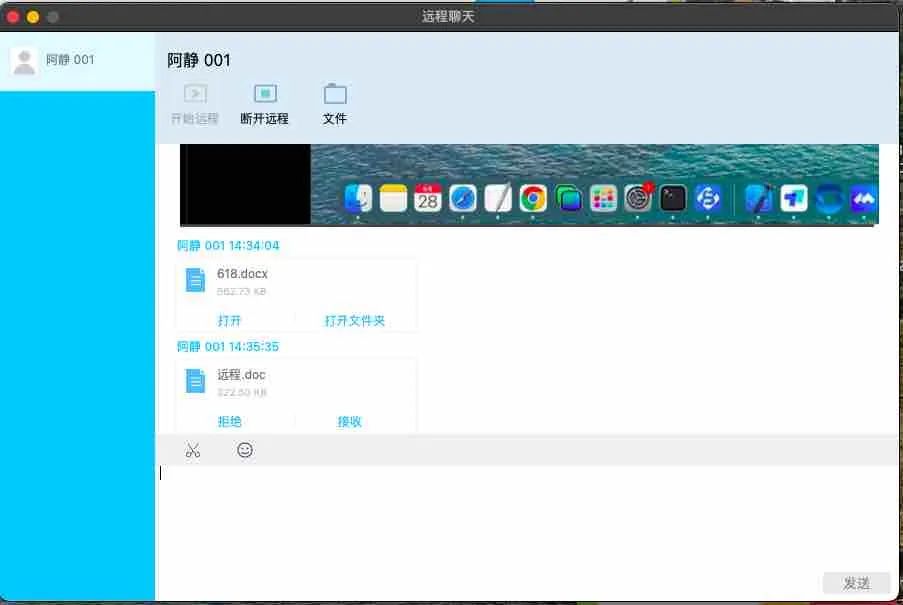Click the remote desktop screenshot thumbnail

(529, 185)
